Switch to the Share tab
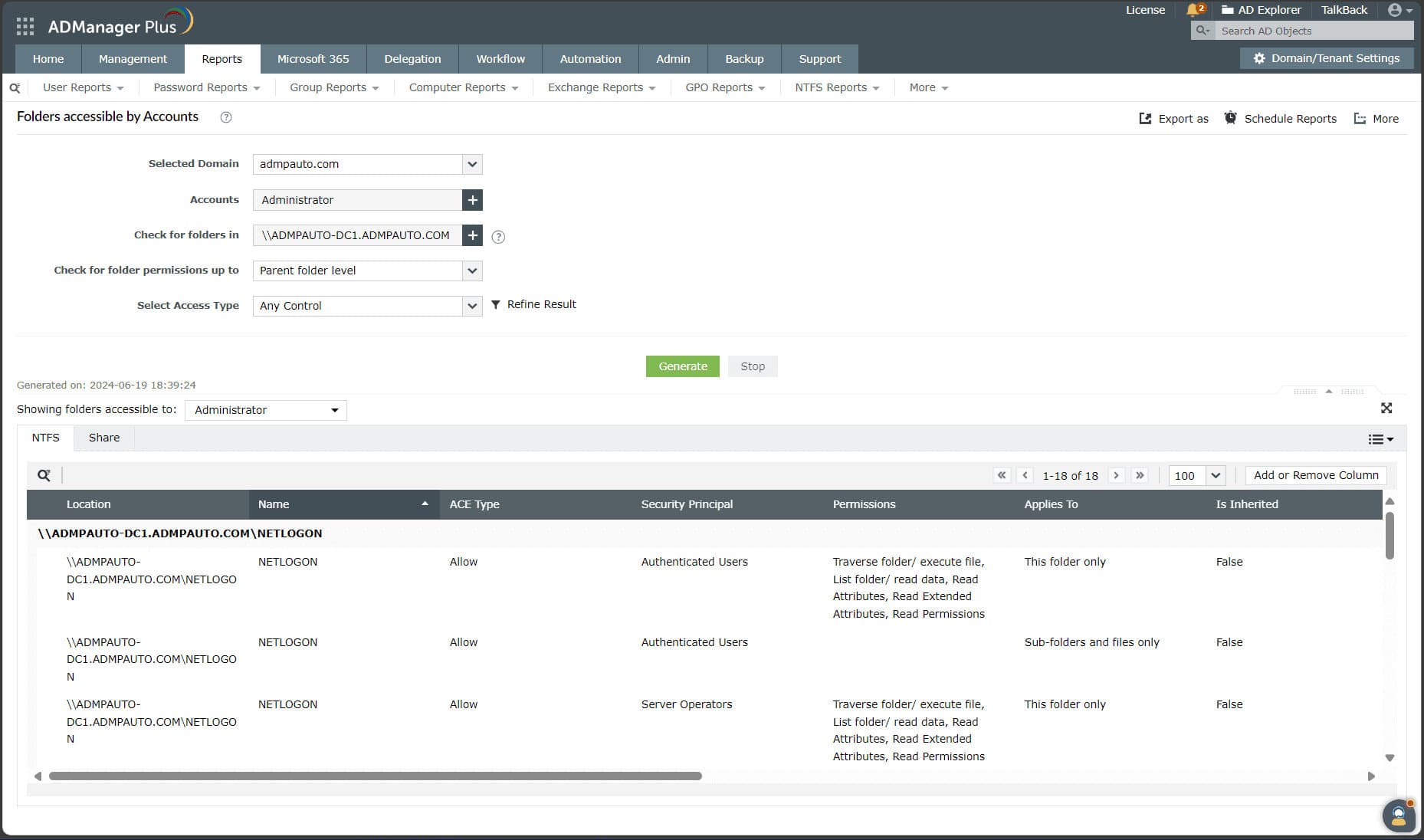Viewport: 1424px width, 840px height. 104,438
